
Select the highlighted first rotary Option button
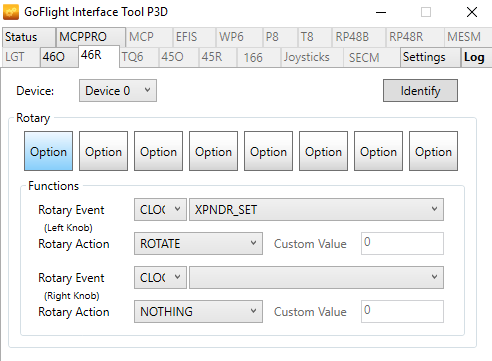pos(48,151)
